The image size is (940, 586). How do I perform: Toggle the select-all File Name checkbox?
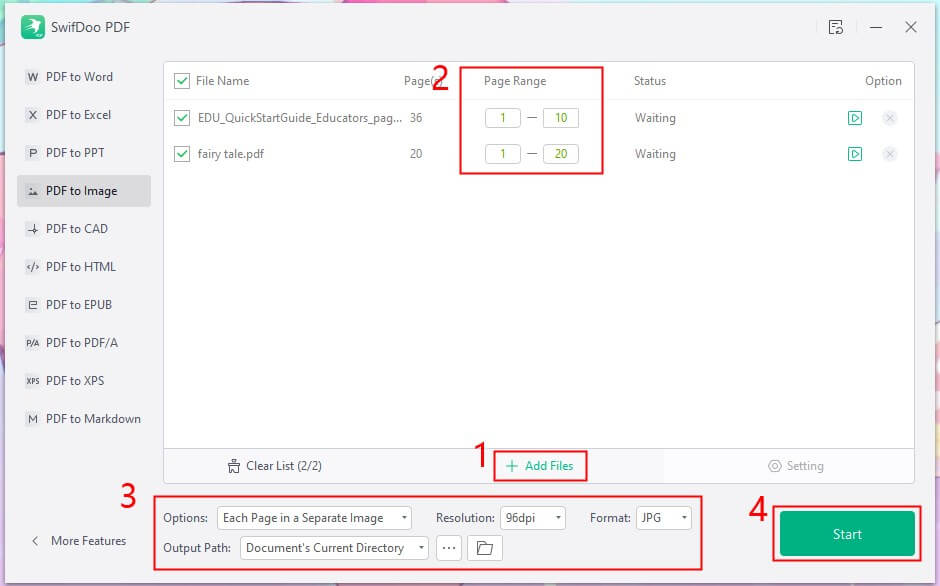pos(182,81)
